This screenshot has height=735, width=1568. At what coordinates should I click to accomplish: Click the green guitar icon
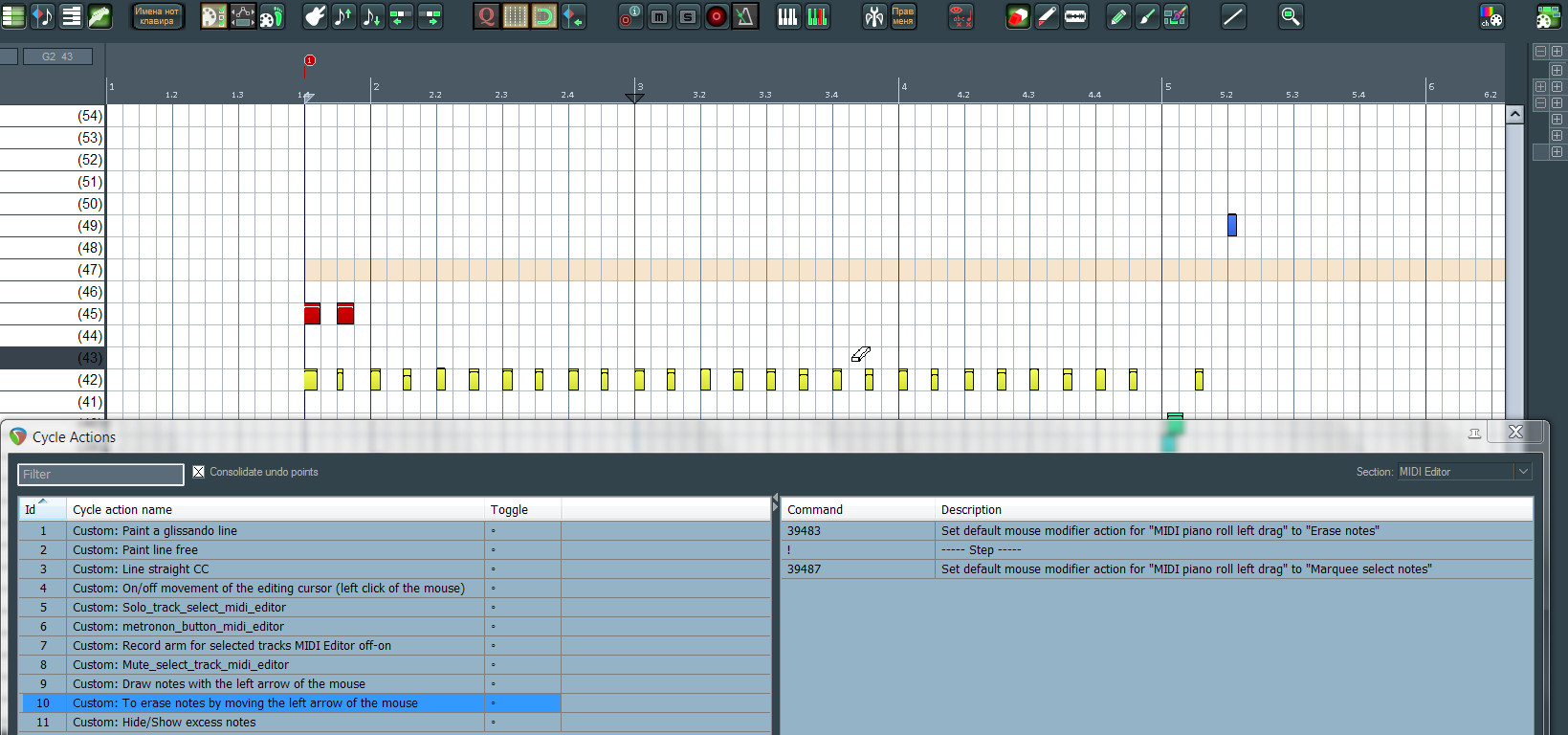[99, 16]
